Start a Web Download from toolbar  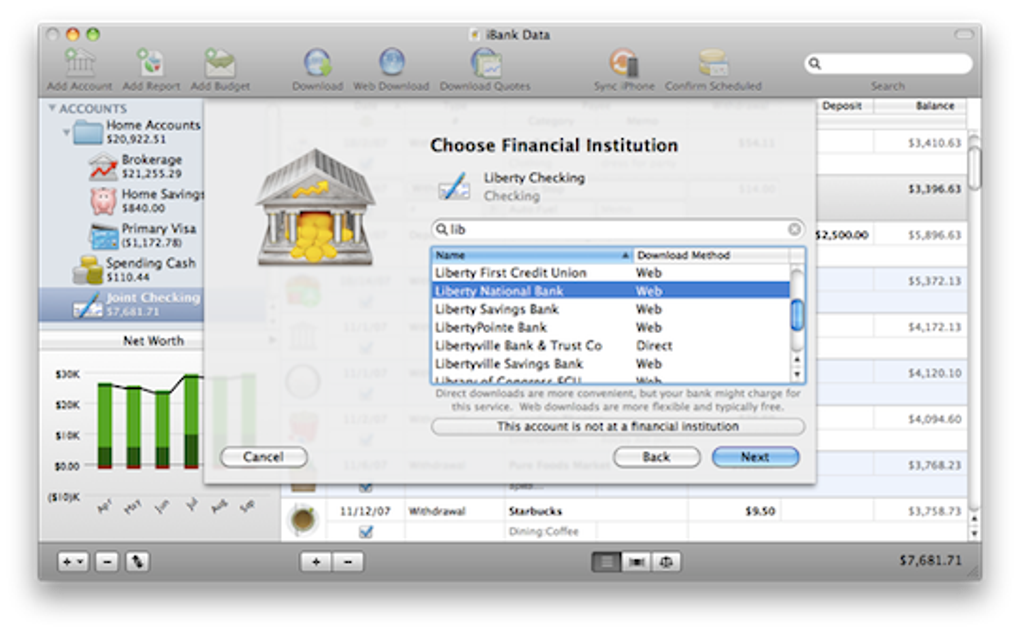click(391, 63)
